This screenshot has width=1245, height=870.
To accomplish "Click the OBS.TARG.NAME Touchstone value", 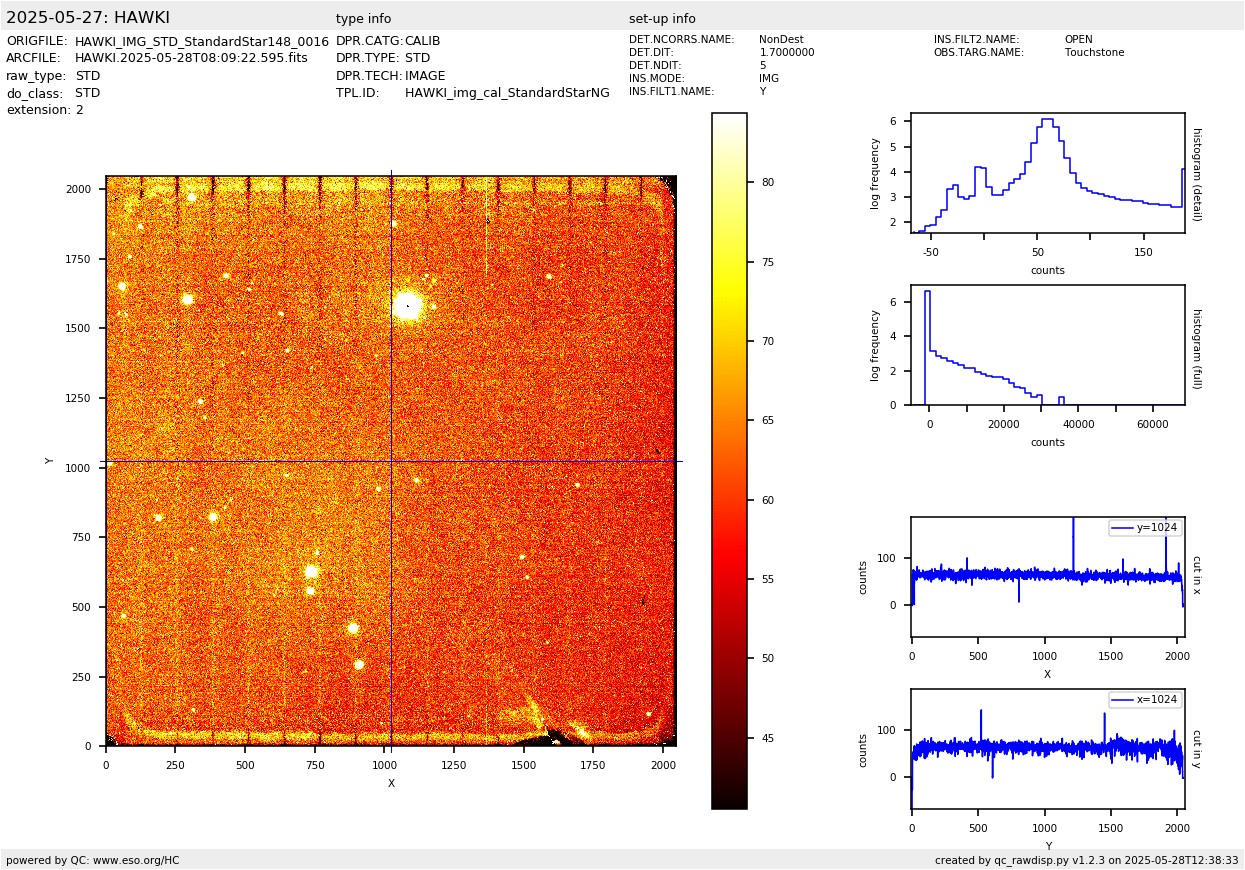I will pyautogui.click(x=1094, y=53).
